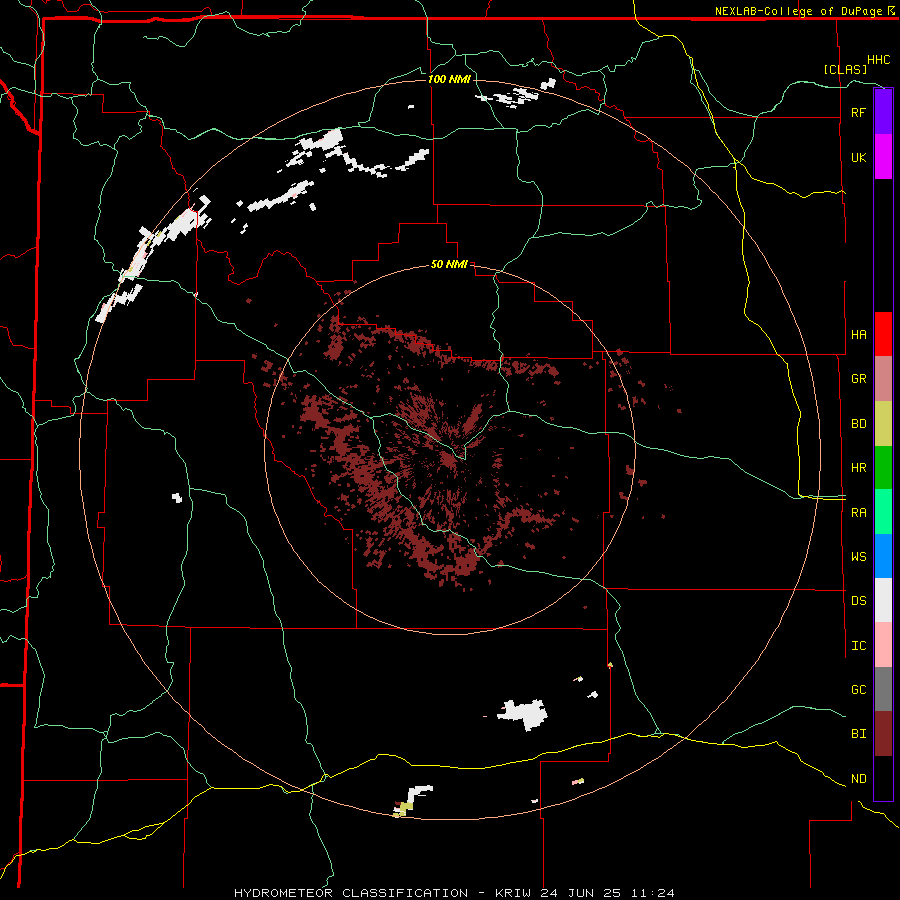Click the NEXLAB-College of DuPage credit

(x=798, y=11)
